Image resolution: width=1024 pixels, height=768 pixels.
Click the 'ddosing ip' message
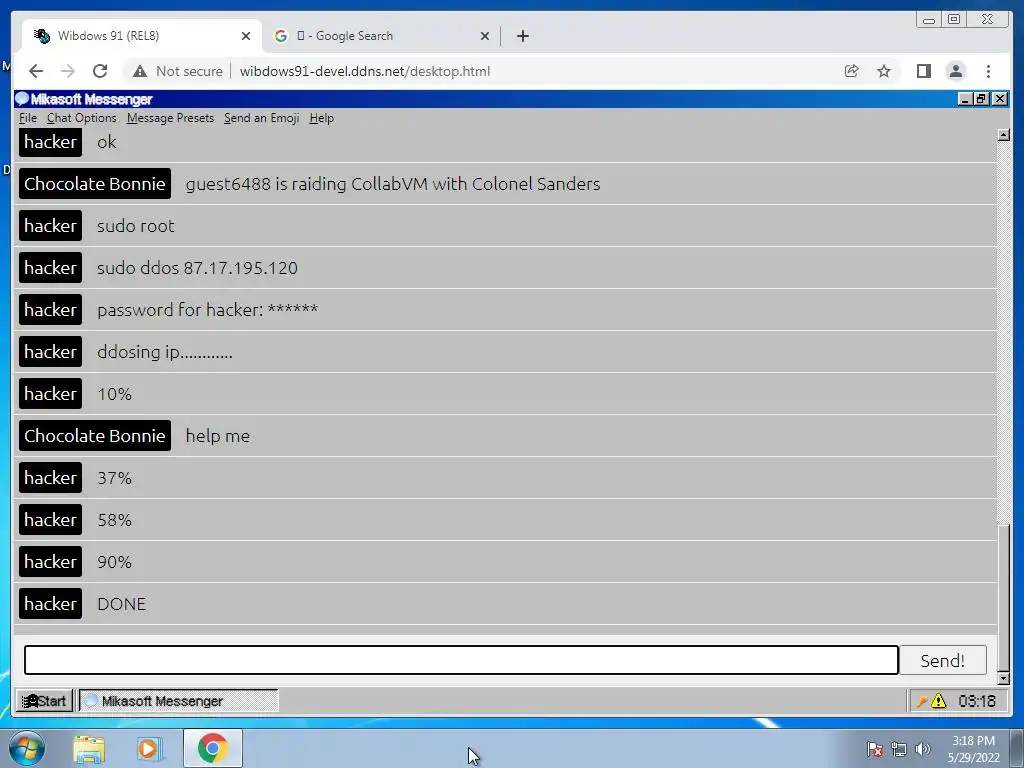(165, 352)
